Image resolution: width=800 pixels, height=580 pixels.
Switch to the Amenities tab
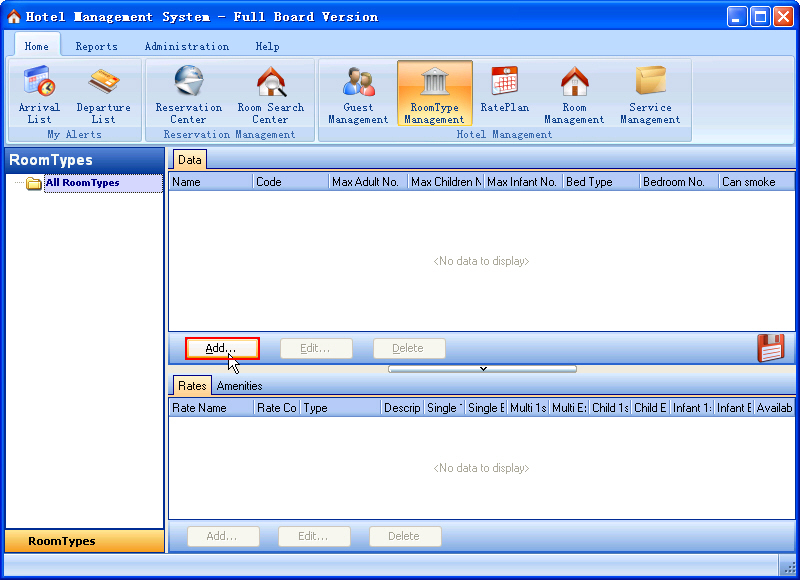(240, 386)
